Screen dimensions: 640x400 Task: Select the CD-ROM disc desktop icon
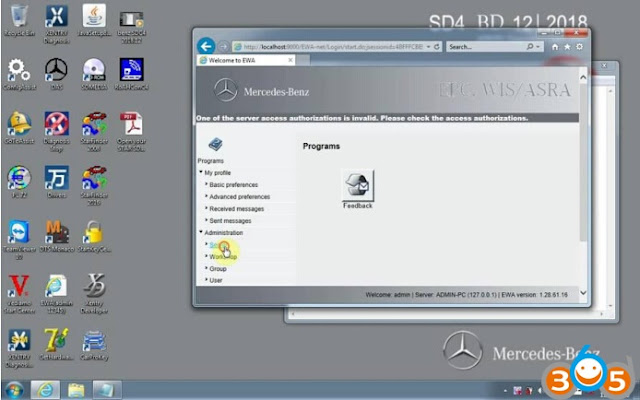pyautogui.click(x=94, y=73)
